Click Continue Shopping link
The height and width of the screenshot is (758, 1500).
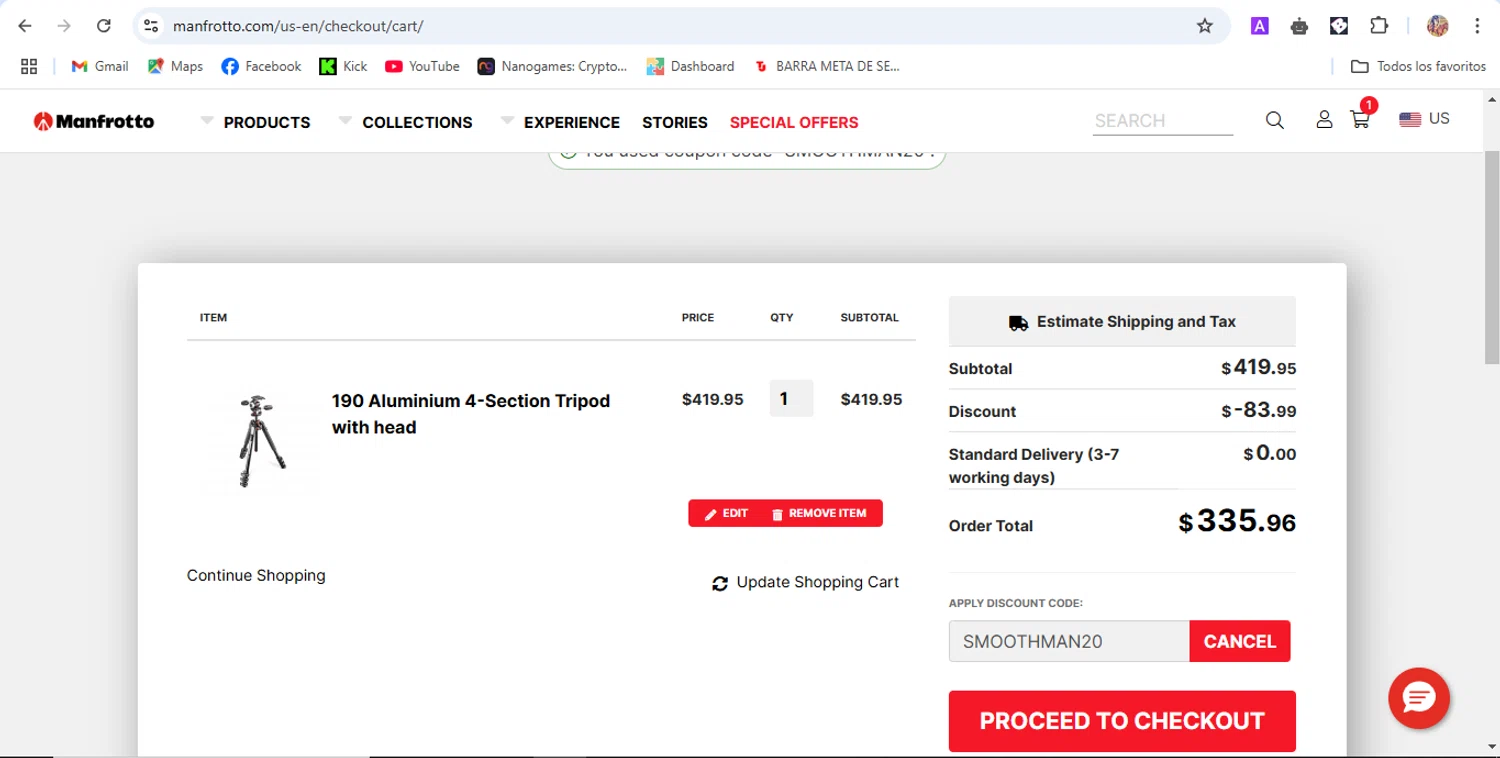[x=256, y=575]
